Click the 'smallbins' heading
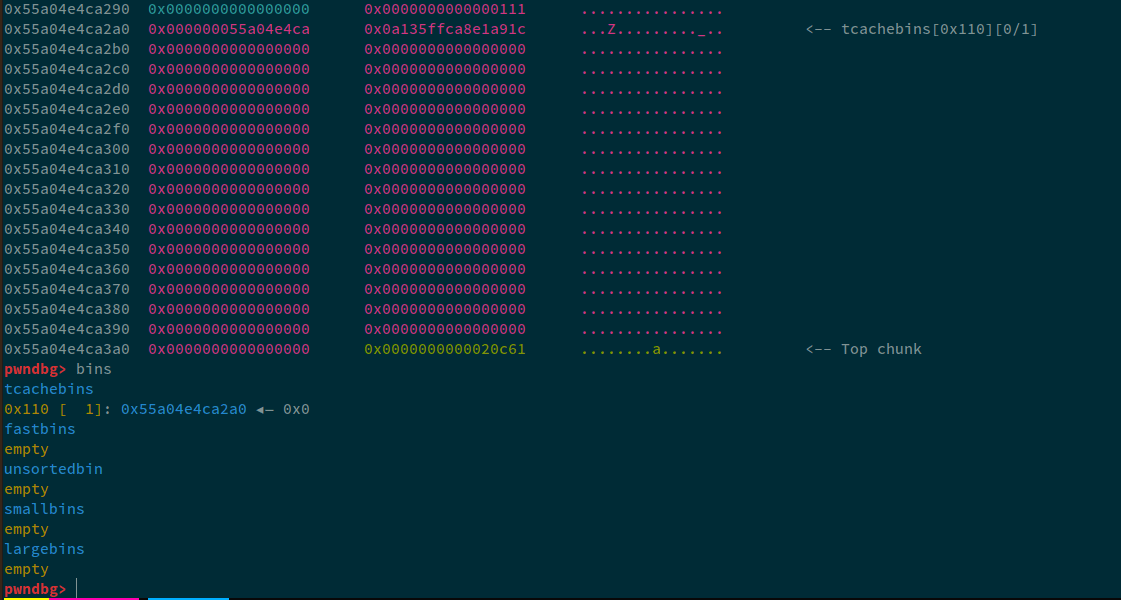The image size is (1121, 600). pyautogui.click(x=44, y=510)
